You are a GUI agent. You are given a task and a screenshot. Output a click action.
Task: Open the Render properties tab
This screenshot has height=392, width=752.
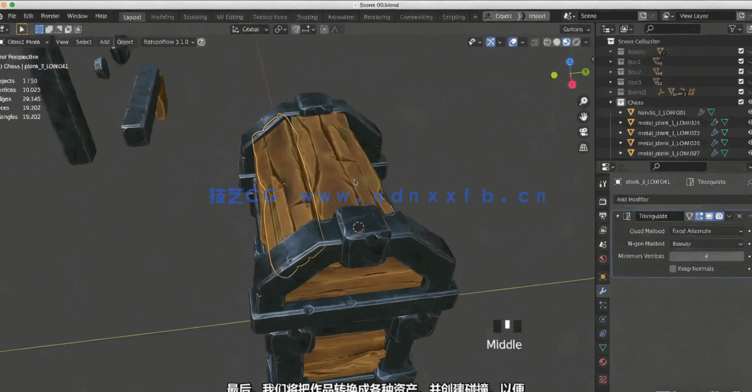click(603, 202)
